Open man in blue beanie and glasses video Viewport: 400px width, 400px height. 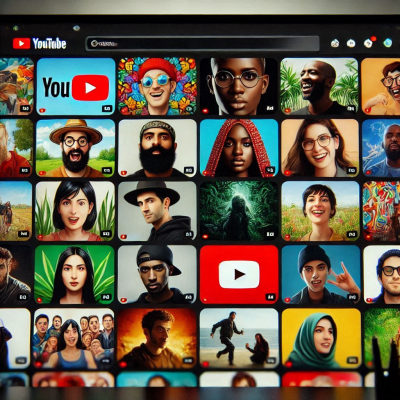(x=382, y=275)
